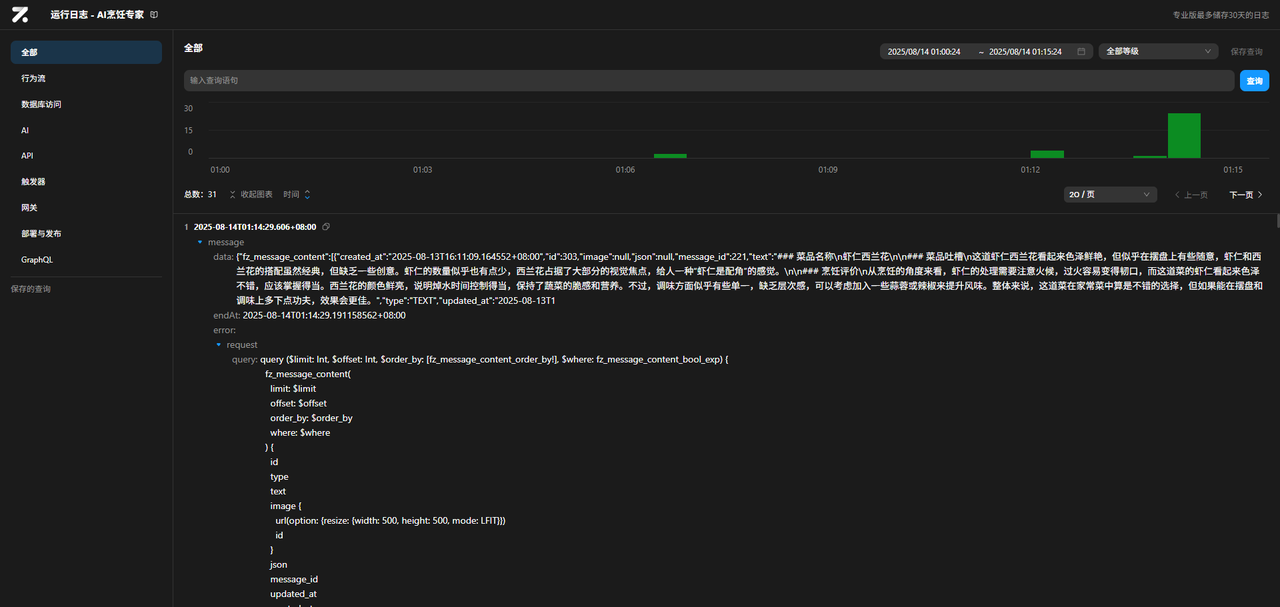Click the vertical scrollbar thumb at right

click(1277, 220)
